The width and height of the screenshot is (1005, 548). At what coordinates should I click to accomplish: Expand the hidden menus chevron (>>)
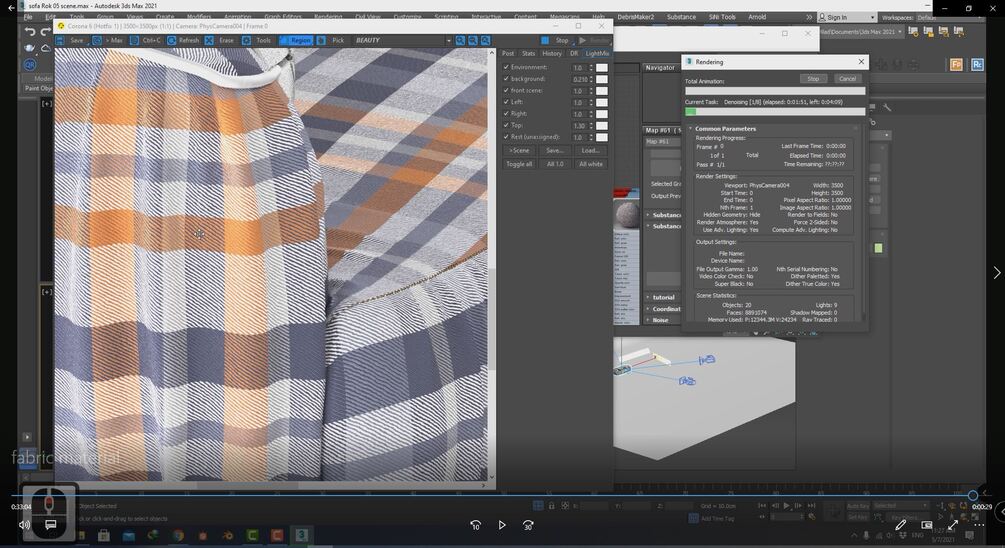[809, 17]
